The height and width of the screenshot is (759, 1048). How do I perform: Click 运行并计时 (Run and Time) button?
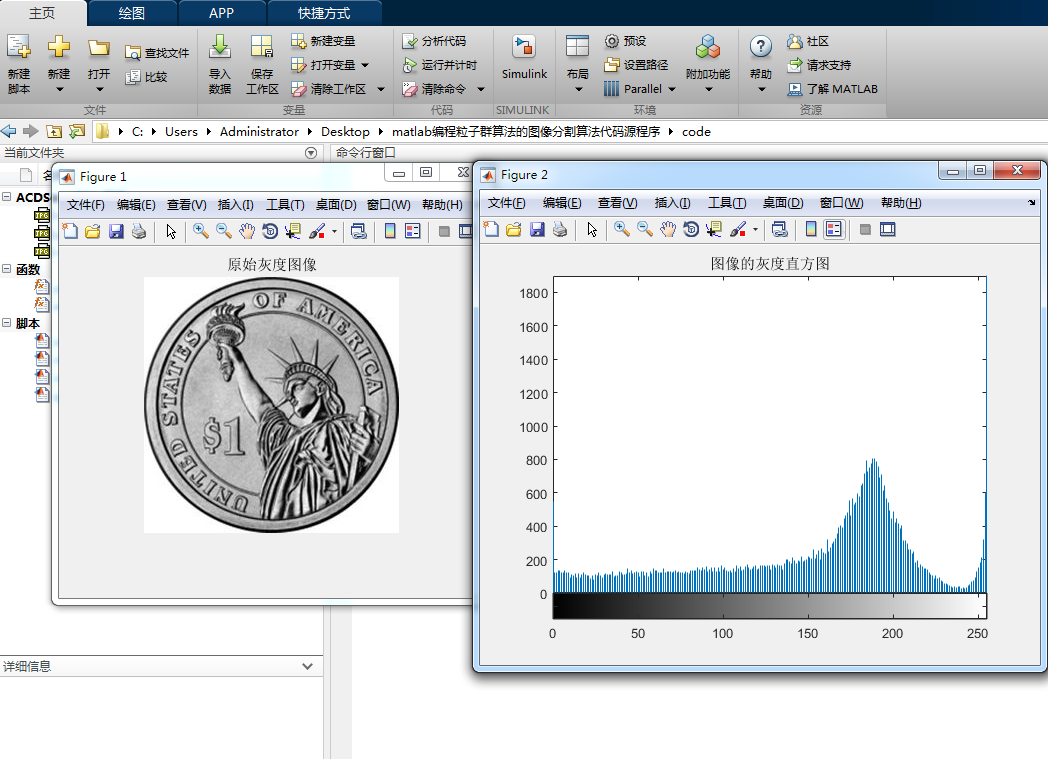440,65
